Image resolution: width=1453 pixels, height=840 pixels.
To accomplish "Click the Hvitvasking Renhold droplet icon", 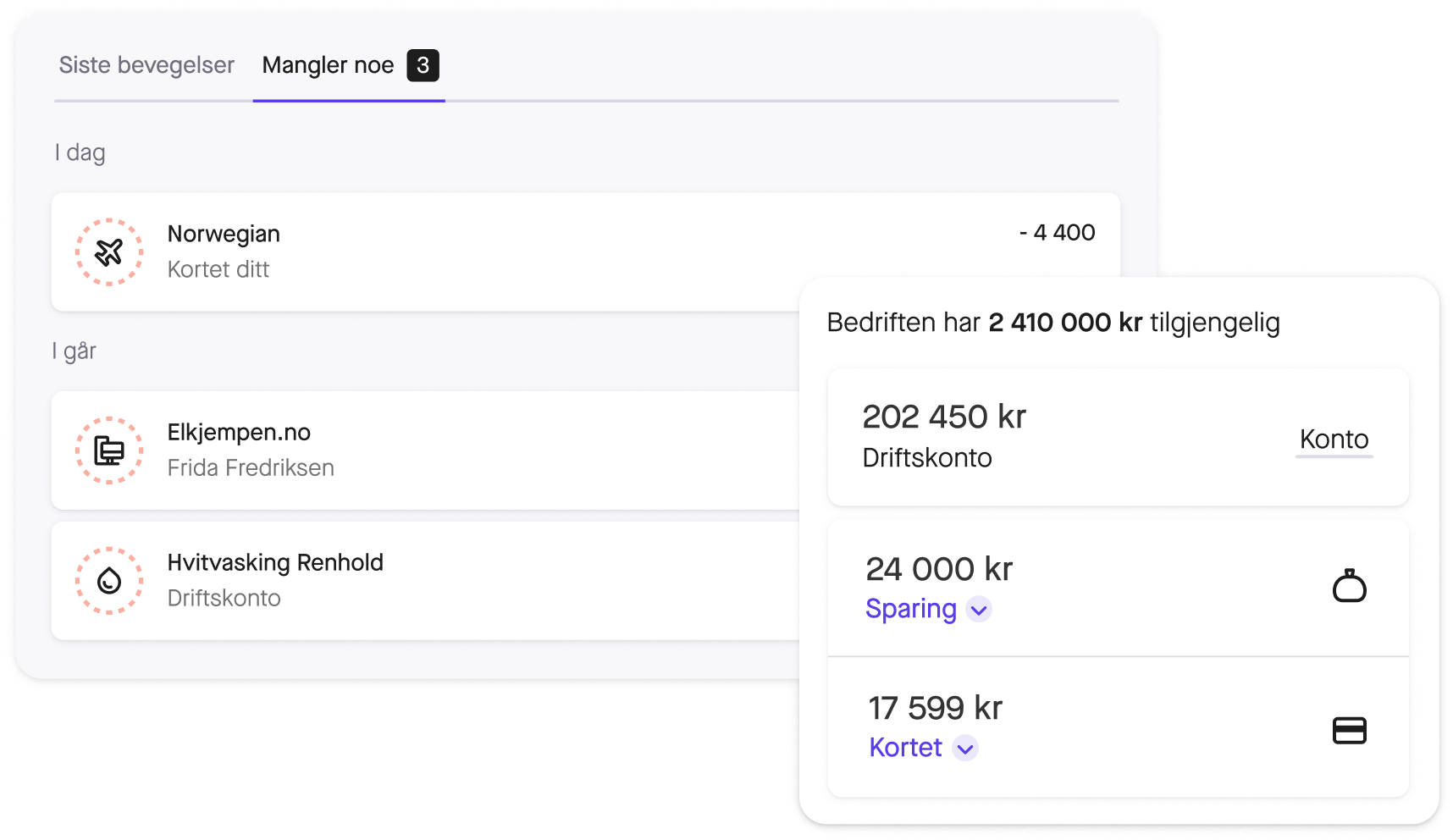I will [109, 581].
